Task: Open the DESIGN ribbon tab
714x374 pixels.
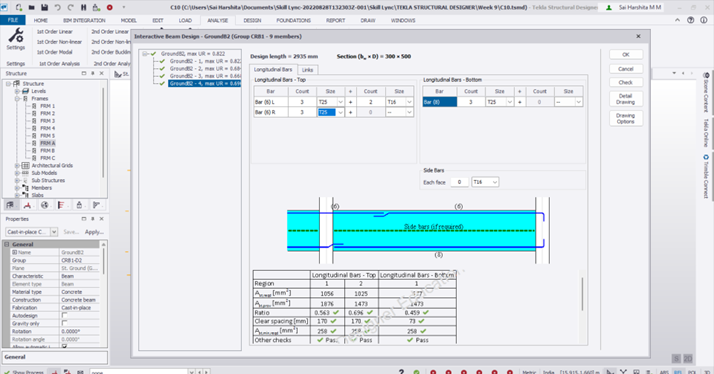Action: point(252,20)
